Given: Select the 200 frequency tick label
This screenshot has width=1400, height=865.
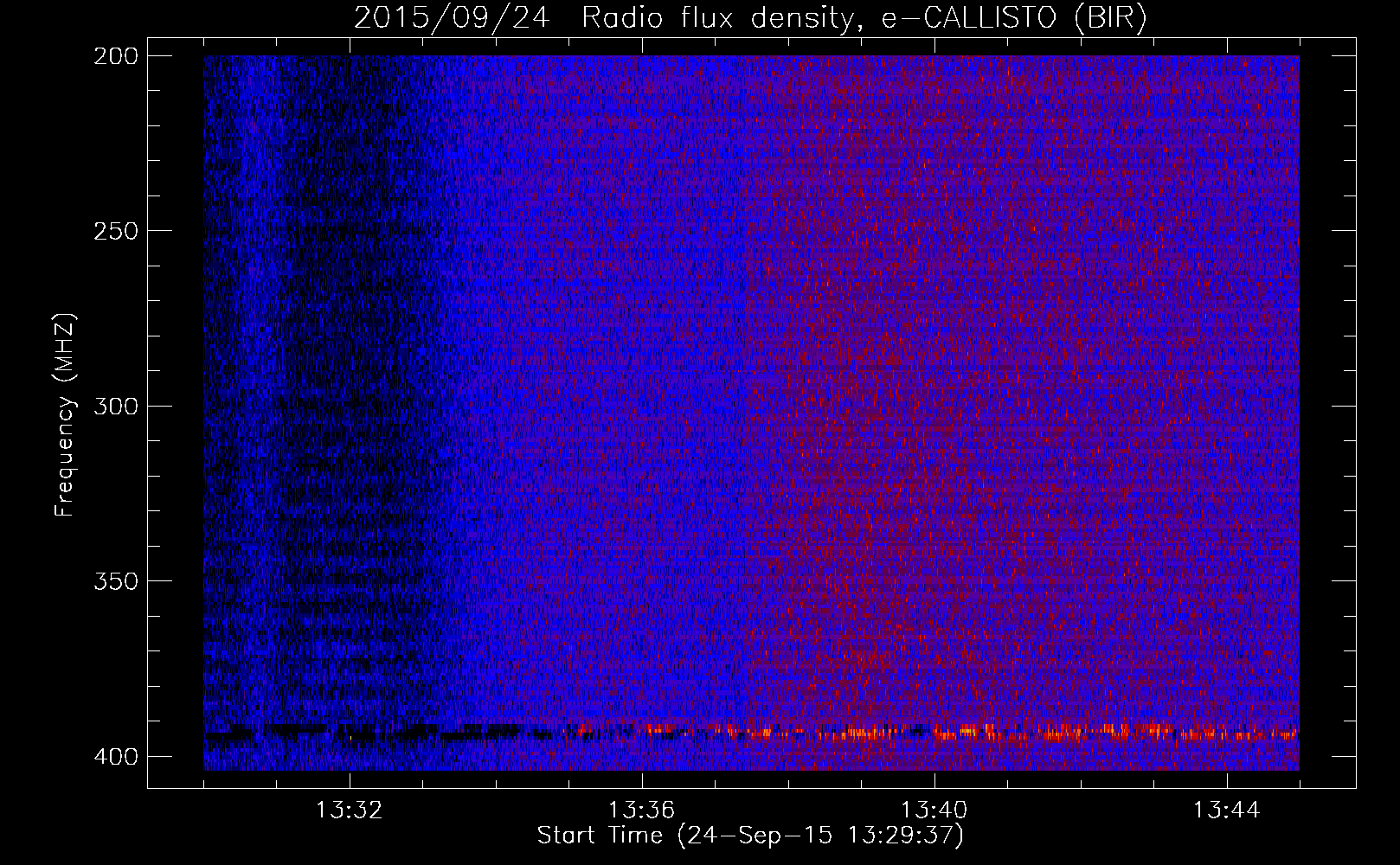Looking at the screenshot, I should pyautogui.click(x=115, y=56).
